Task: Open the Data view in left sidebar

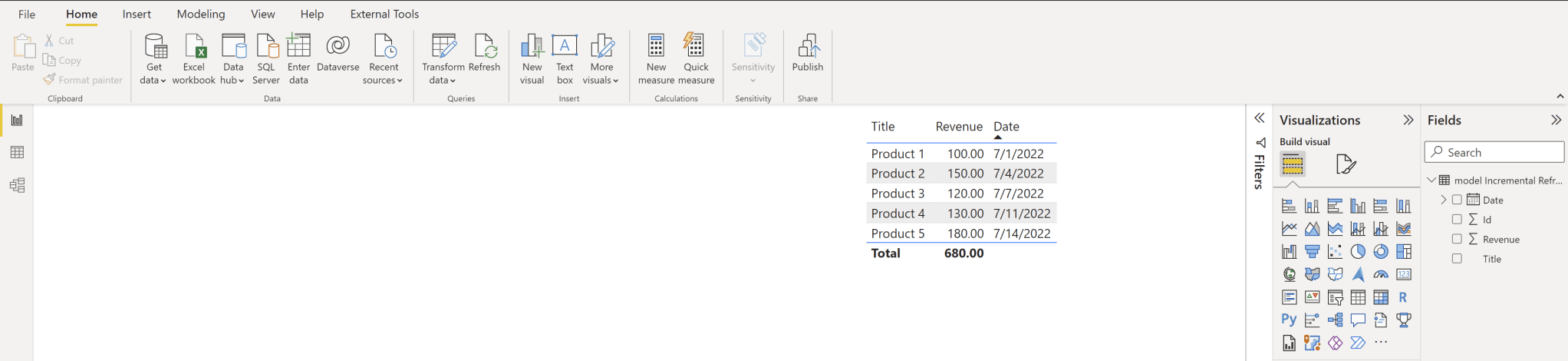Action: coord(17,152)
